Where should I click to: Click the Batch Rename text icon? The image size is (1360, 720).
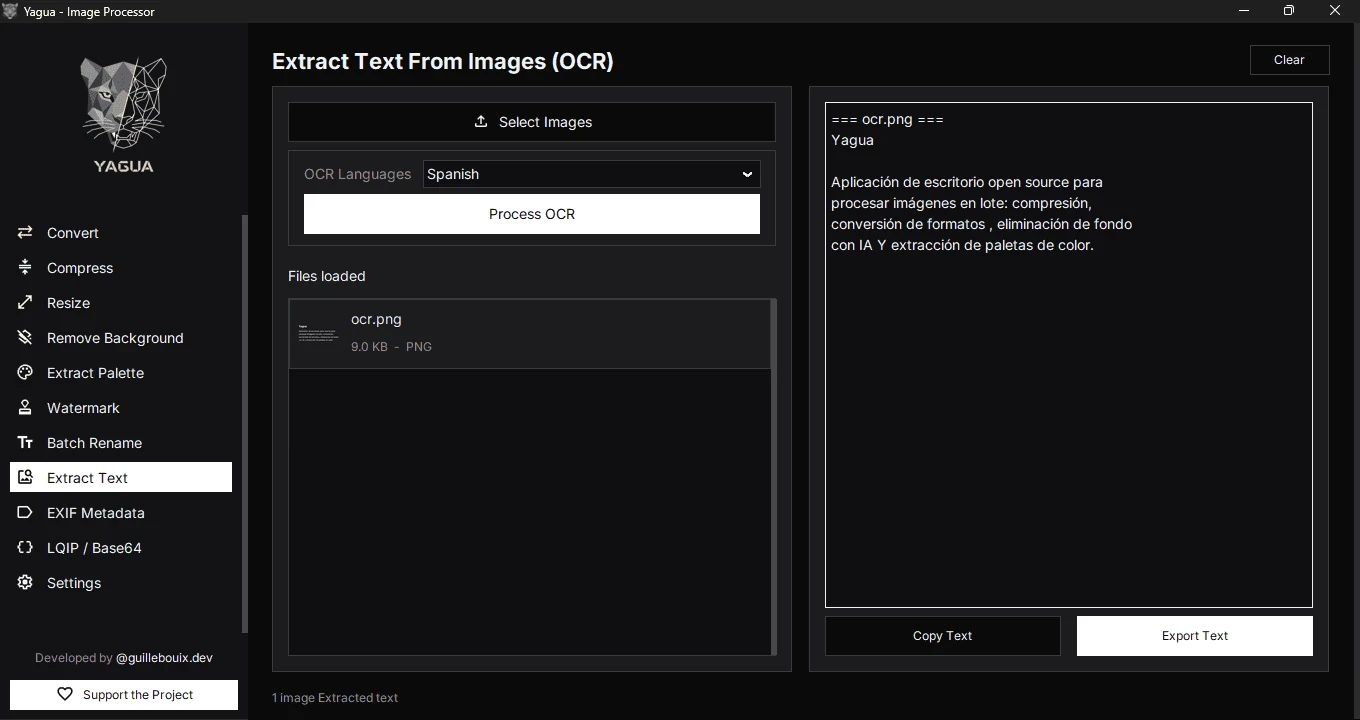point(25,443)
